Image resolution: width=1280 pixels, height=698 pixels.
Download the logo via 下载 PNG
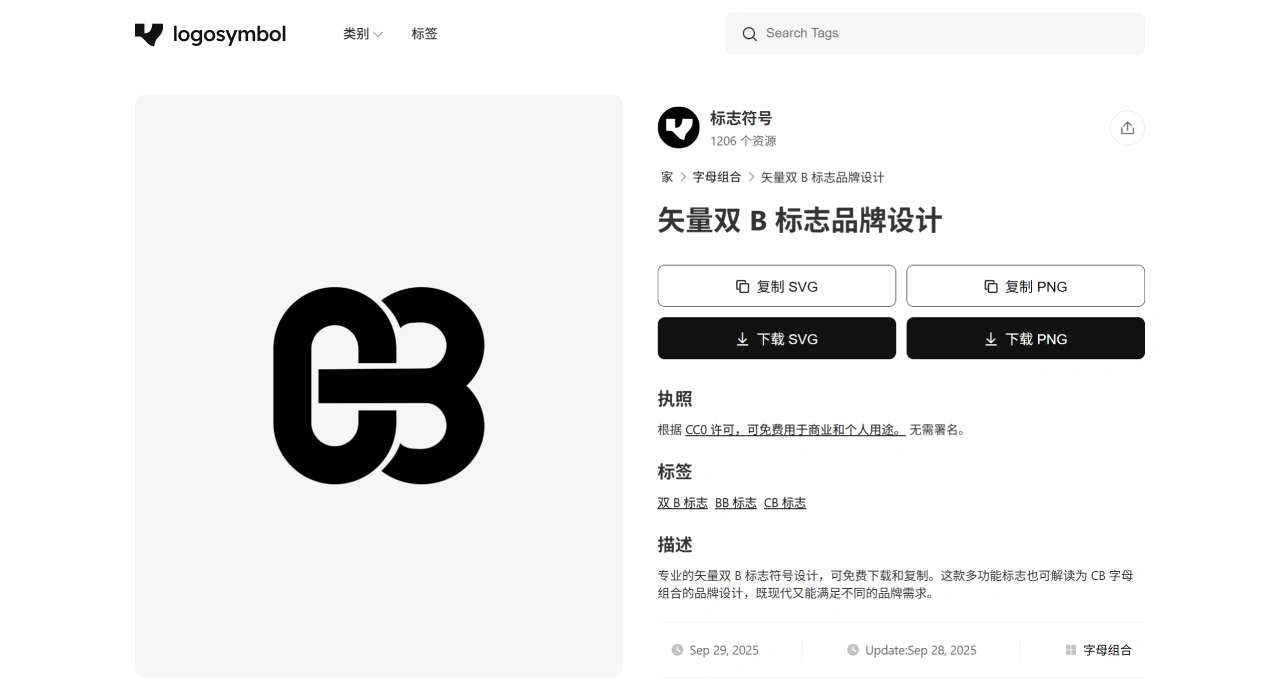click(x=1025, y=339)
